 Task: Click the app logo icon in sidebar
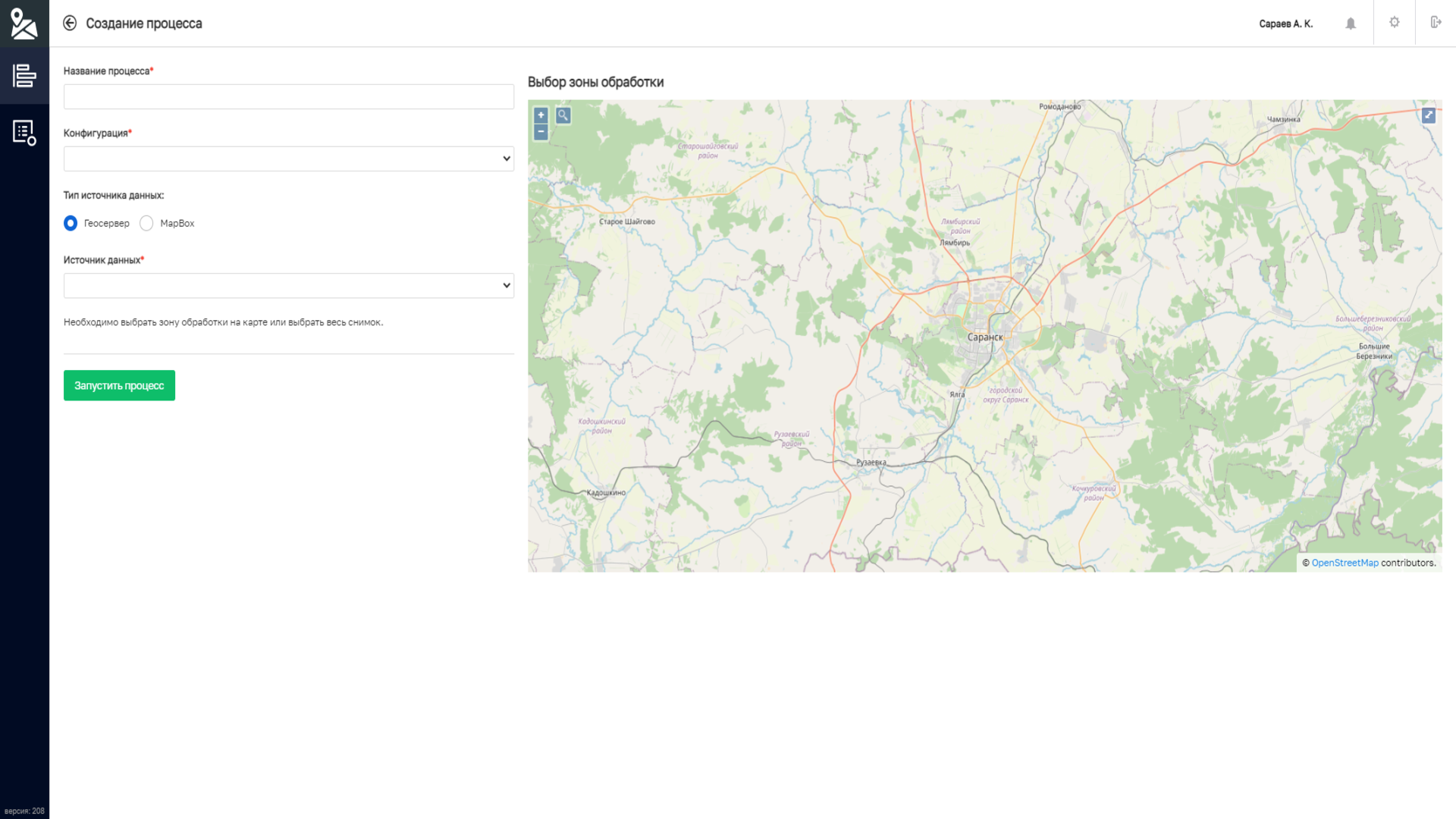tap(24, 24)
